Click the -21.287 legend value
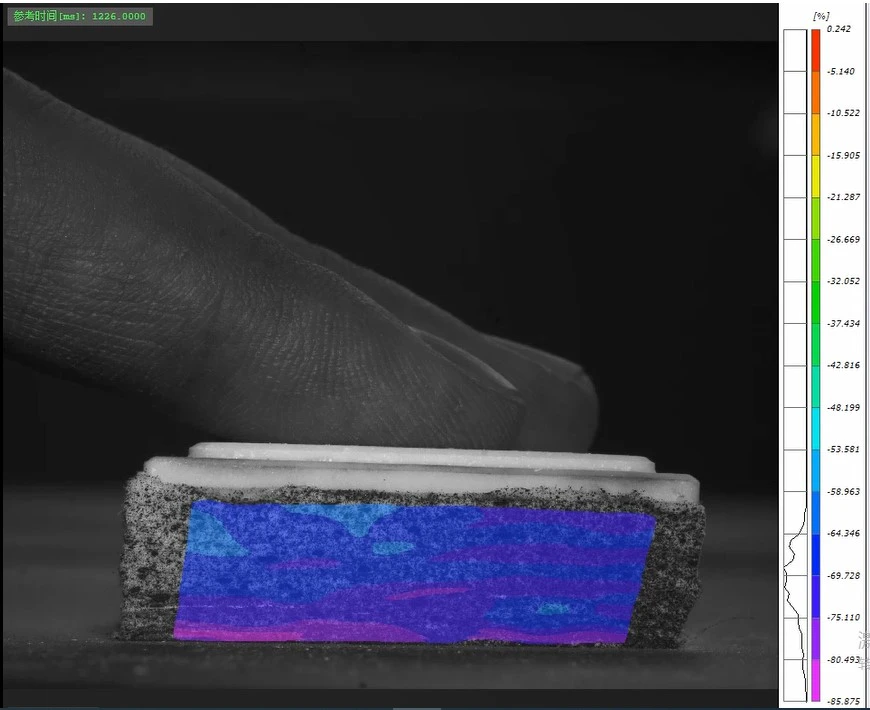The image size is (870, 710). pyautogui.click(x=843, y=197)
